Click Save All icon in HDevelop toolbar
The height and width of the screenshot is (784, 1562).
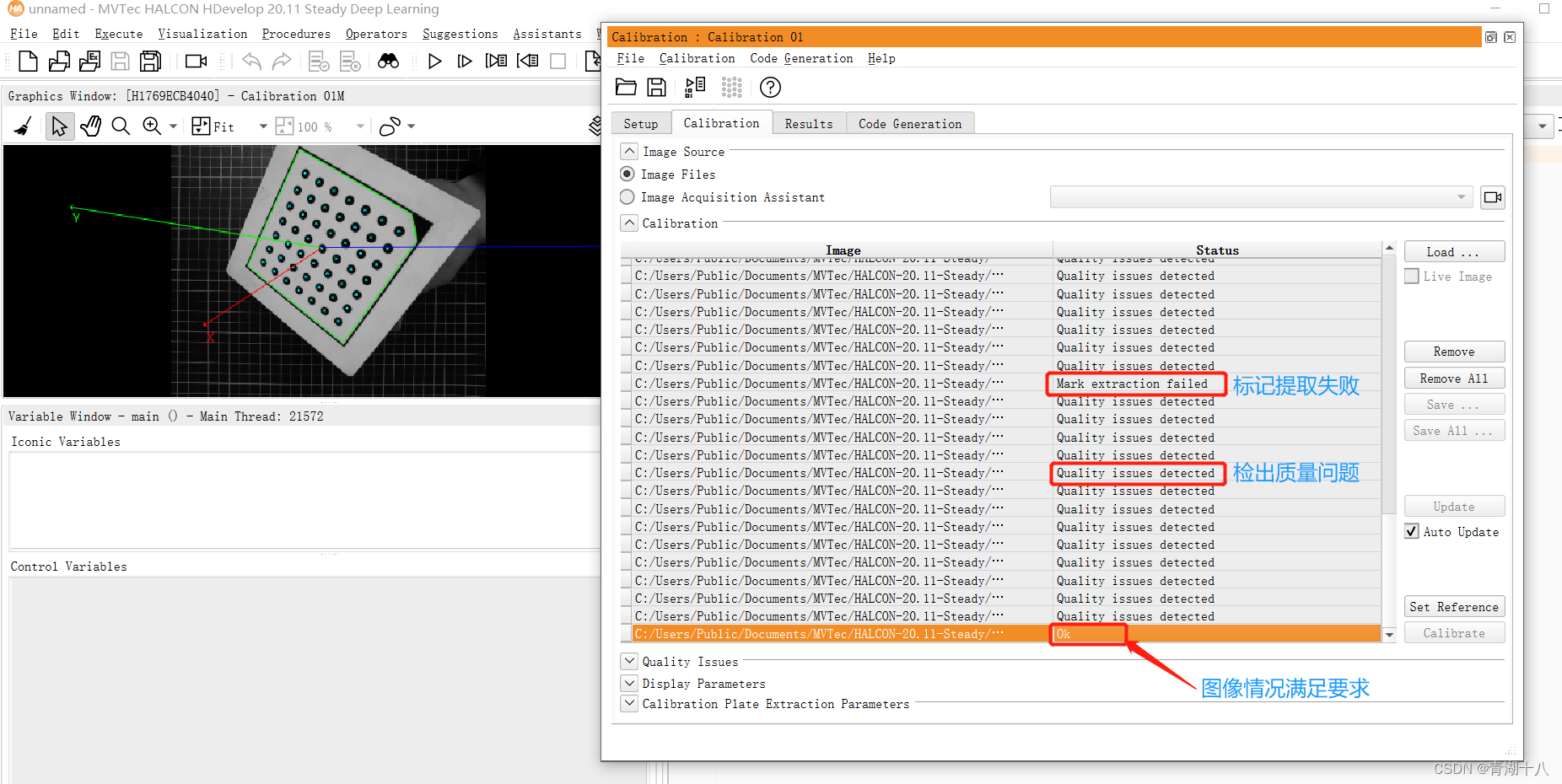(151, 62)
